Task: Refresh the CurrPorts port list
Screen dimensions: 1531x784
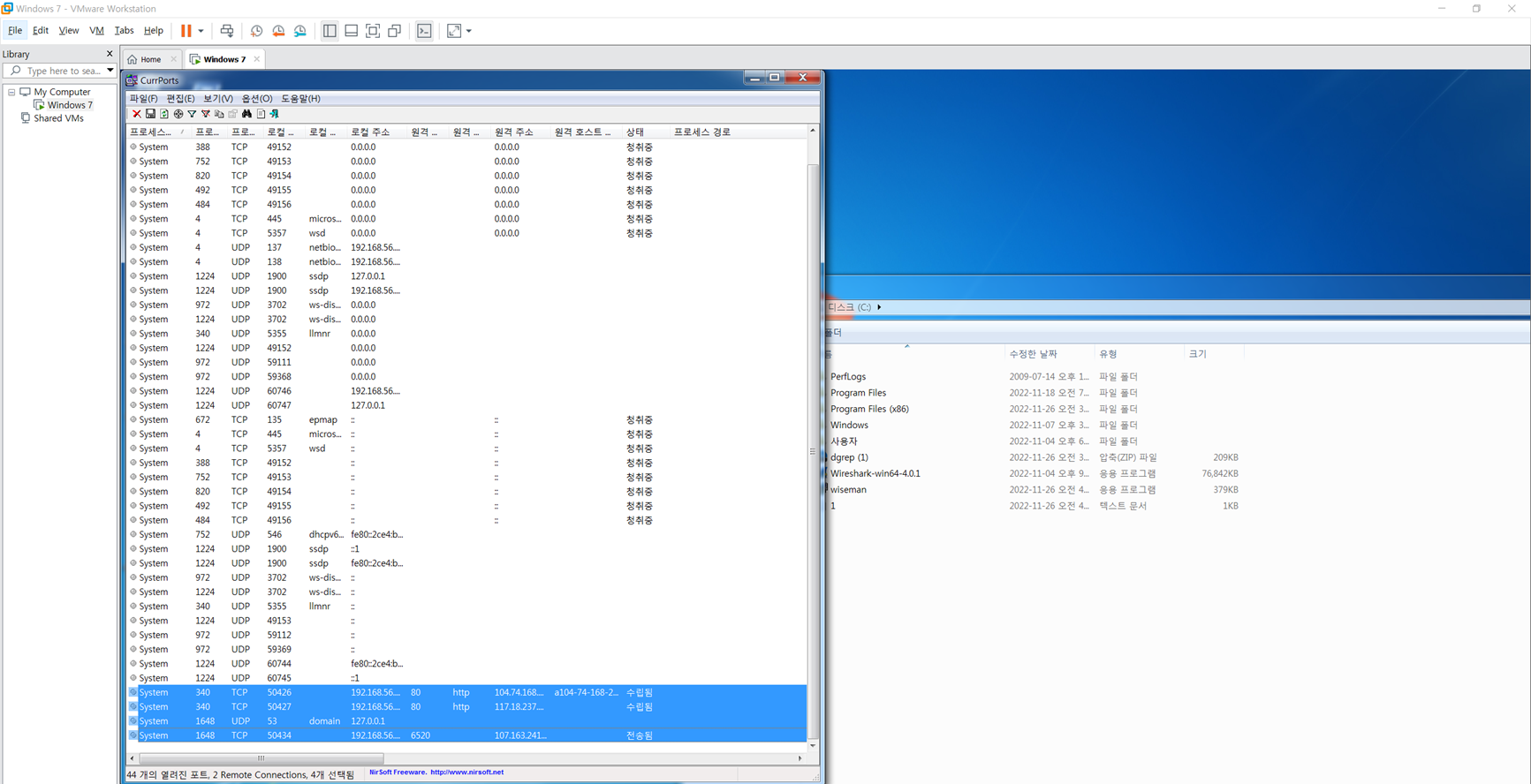Action: (164, 114)
